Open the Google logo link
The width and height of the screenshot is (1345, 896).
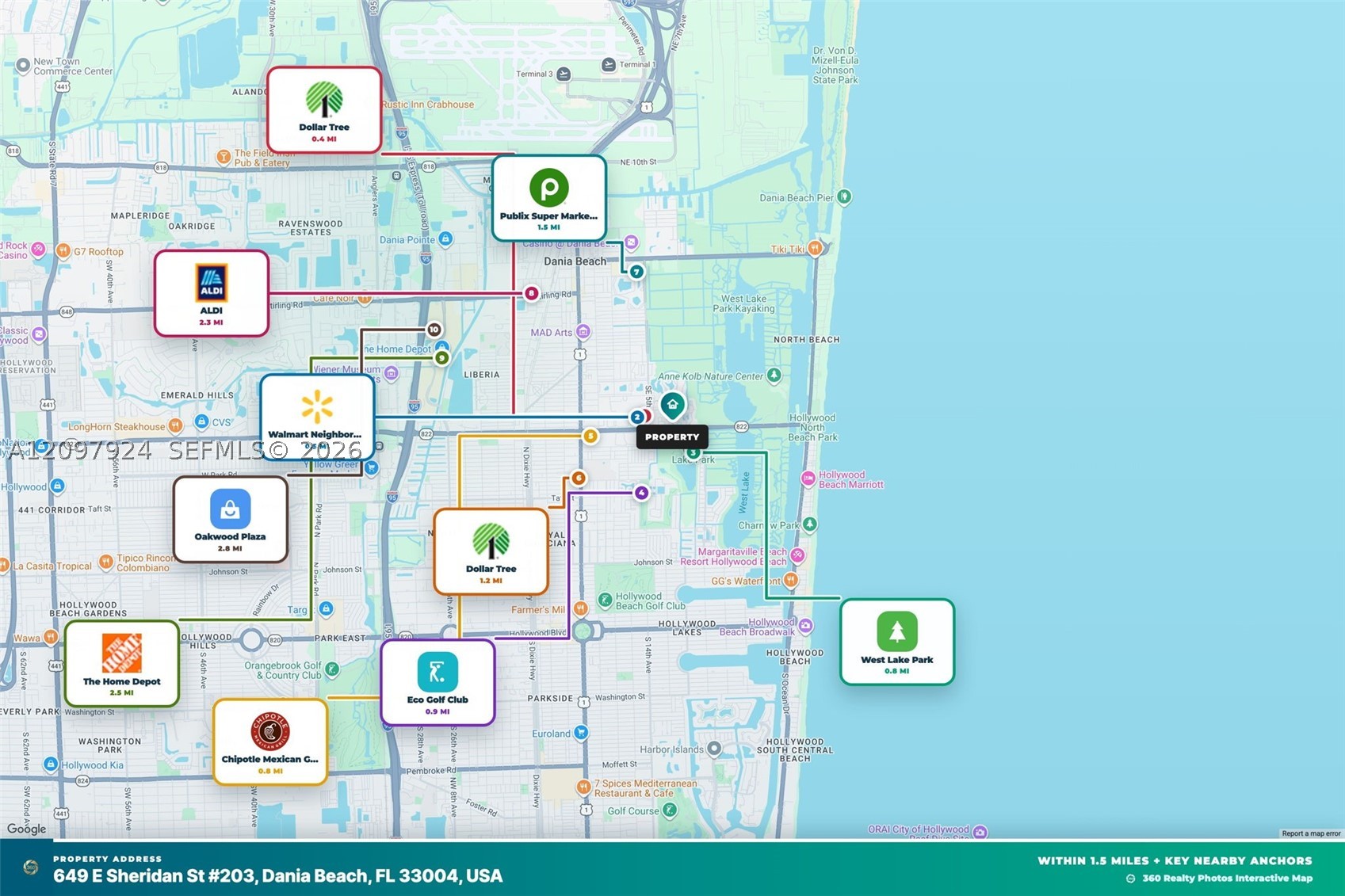coord(26,829)
